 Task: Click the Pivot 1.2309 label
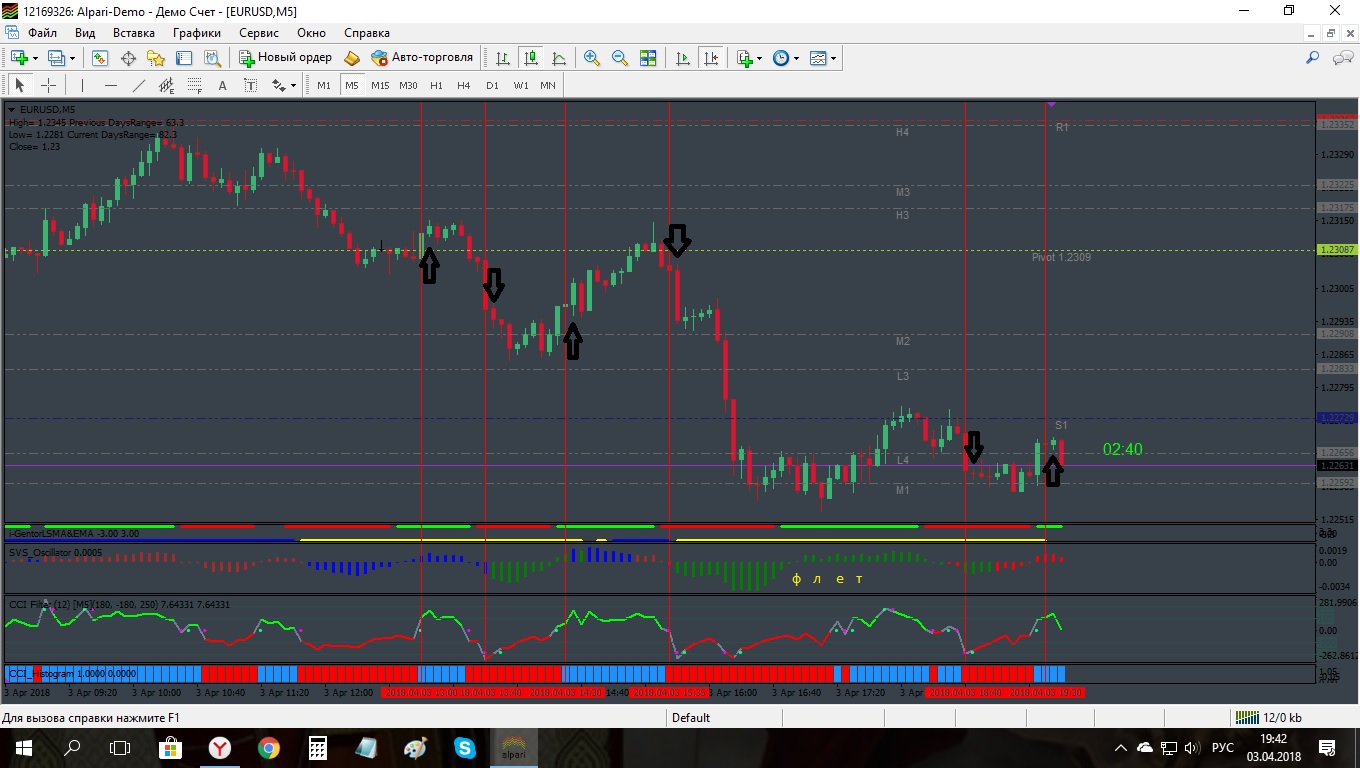(1061, 257)
